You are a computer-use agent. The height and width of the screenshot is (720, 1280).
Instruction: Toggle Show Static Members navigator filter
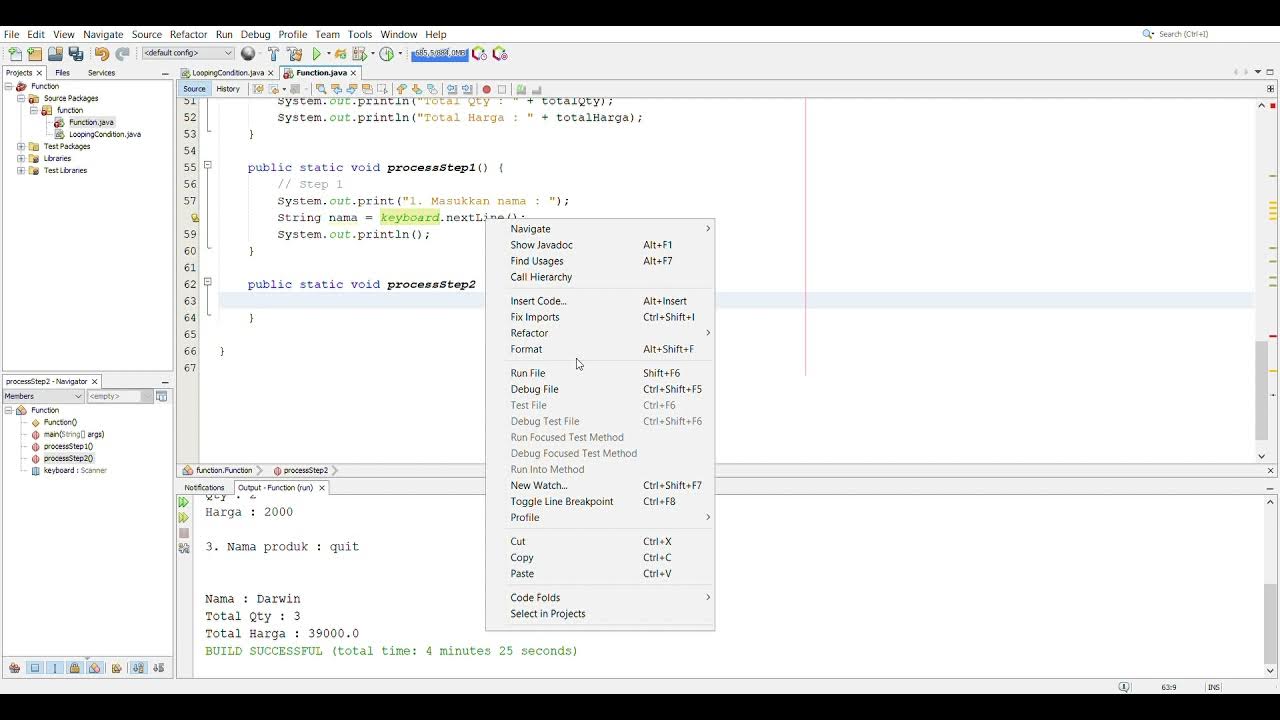pos(55,668)
